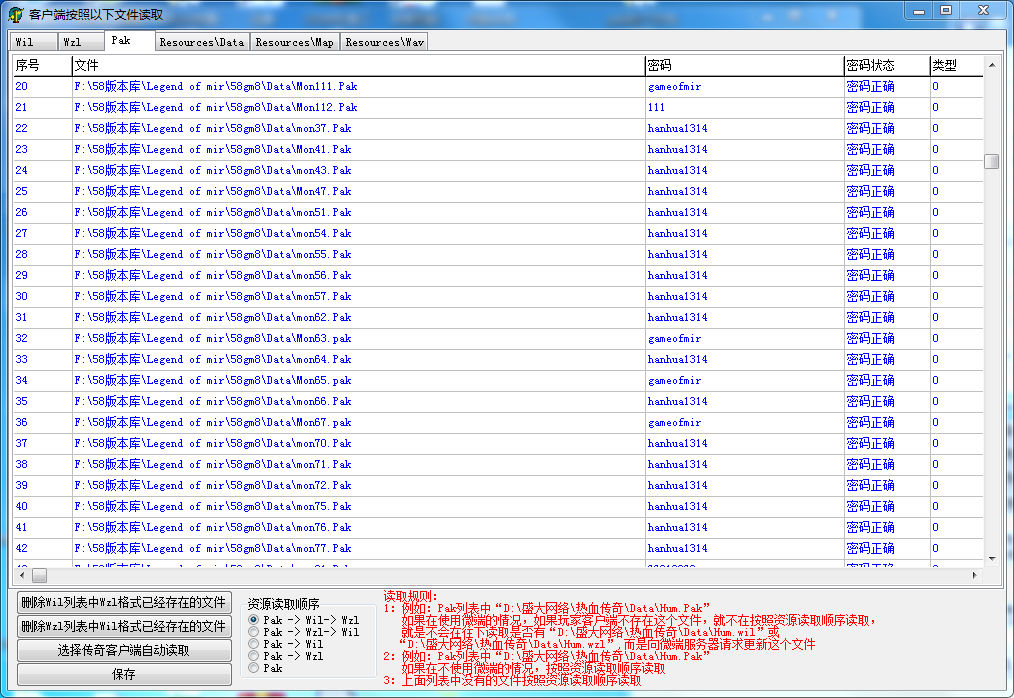Select the Mon111.Pak file row
Screen dimensions: 1014x698
(498, 86)
